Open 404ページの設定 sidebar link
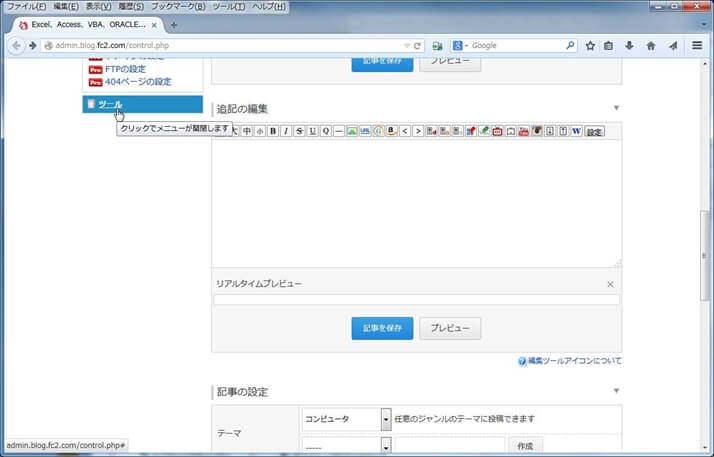Screen dimensions: 714x457 coord(138,82)
